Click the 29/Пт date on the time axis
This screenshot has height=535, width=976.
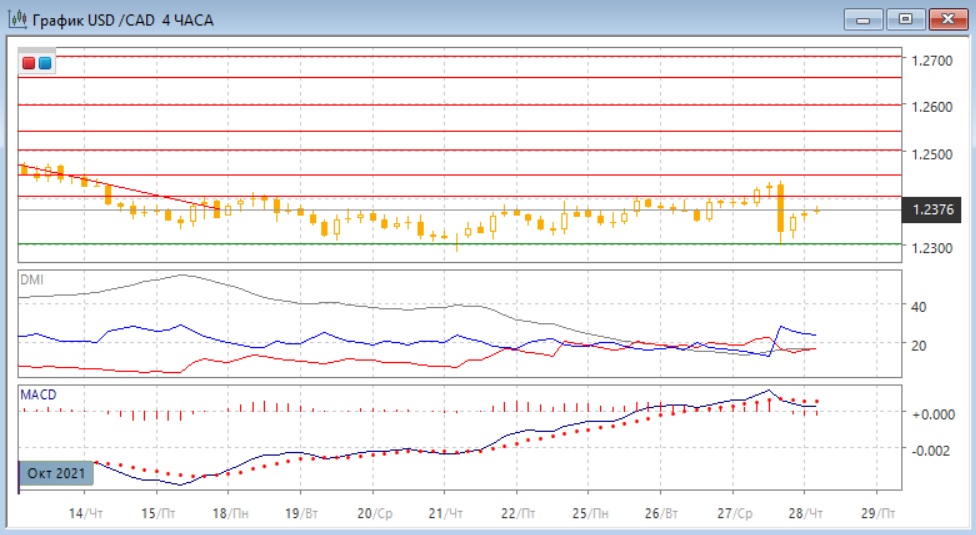[x=881, y=511]
